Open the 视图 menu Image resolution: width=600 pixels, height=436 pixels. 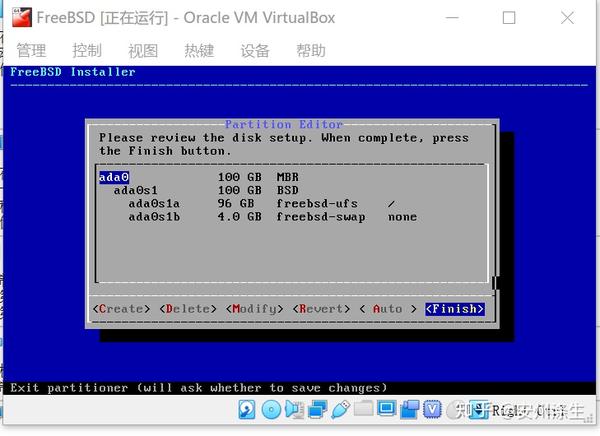(x=143, y=51)
